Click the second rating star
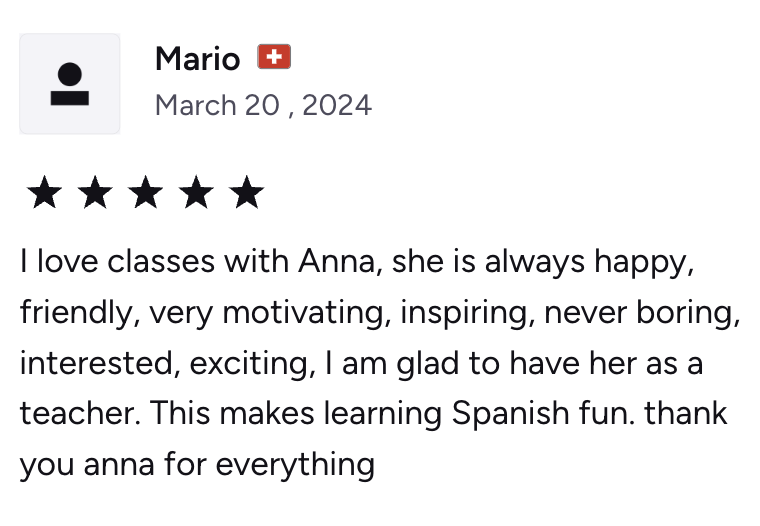760x526 pixels. 95,192
